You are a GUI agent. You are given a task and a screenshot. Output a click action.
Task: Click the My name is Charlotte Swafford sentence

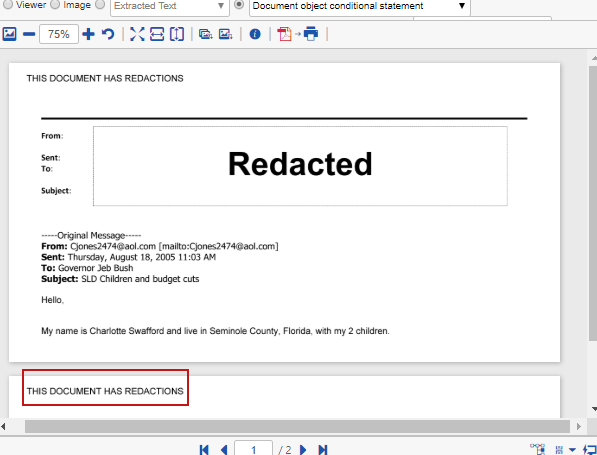coord(215,331)
